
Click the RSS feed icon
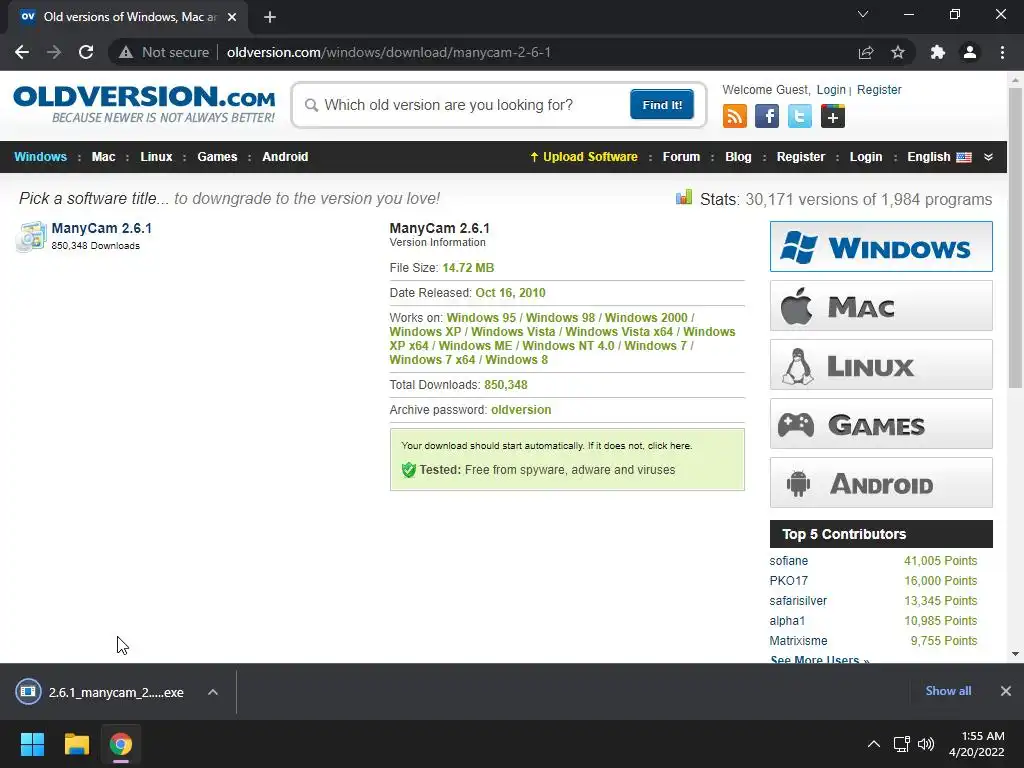pyautogui.click(x=735, y=117)
